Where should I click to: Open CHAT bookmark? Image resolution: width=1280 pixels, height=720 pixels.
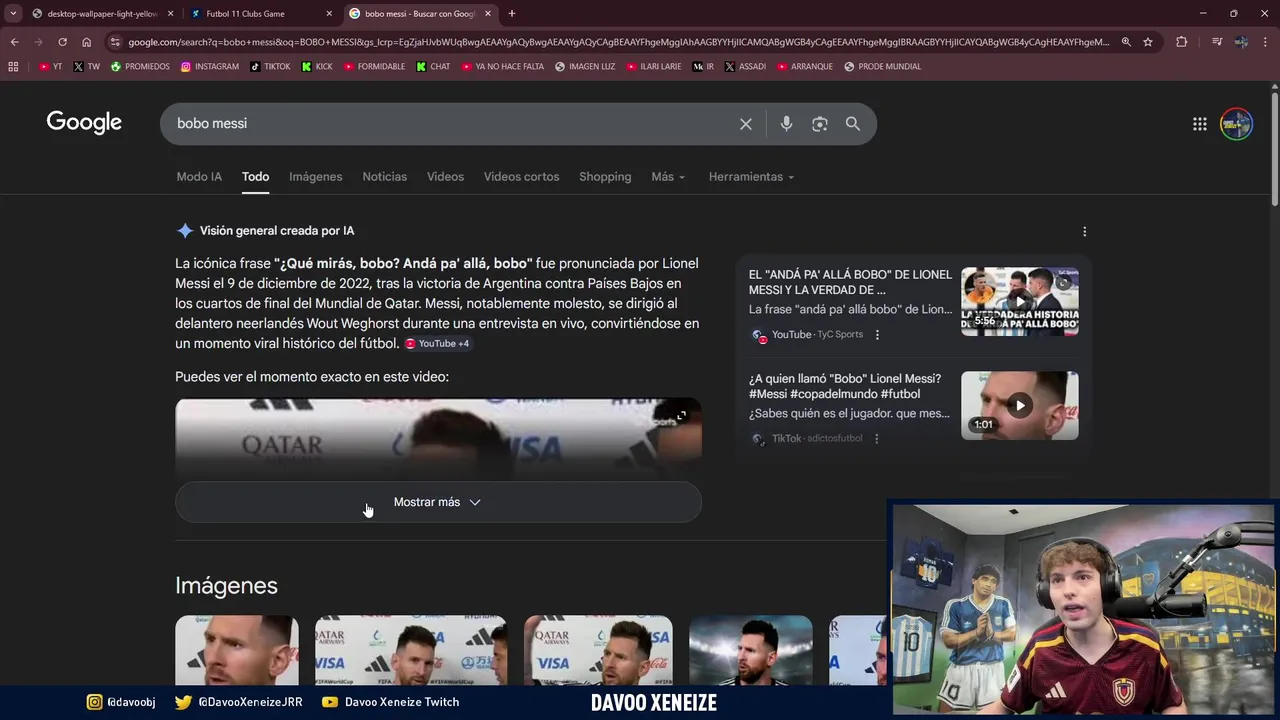(433, 67)
